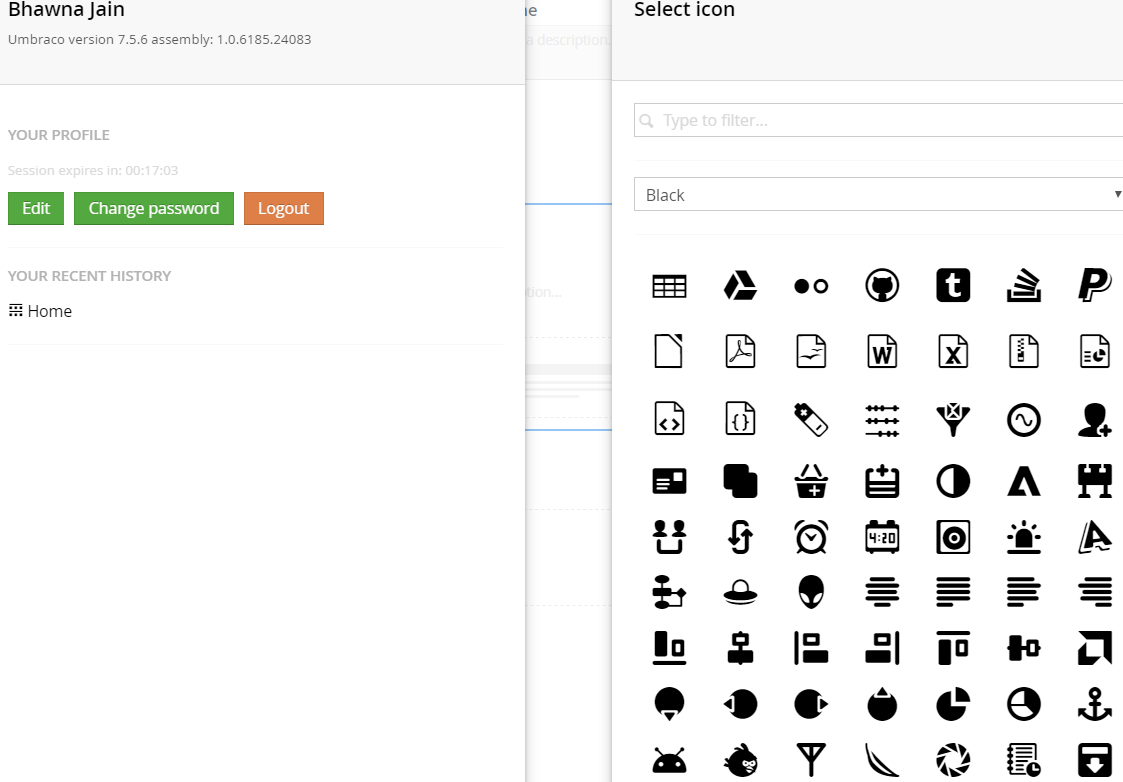Select the Flickr two-dots icon
1123x782 pixels.
811,286
